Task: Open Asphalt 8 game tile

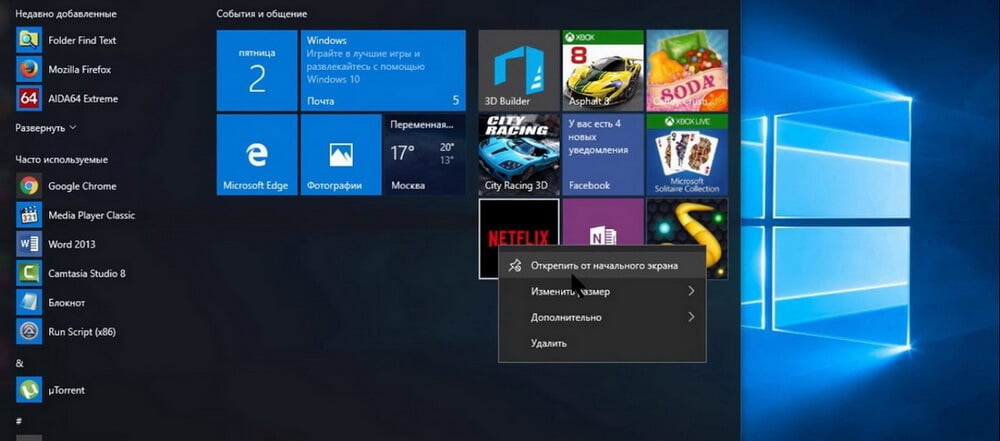Action: click(603, 70)
